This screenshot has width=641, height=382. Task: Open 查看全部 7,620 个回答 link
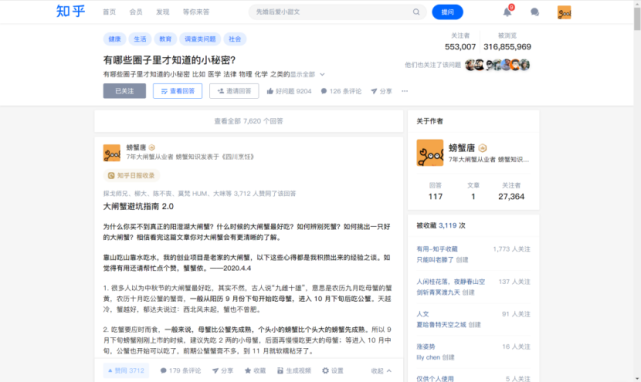click(249, 121)
